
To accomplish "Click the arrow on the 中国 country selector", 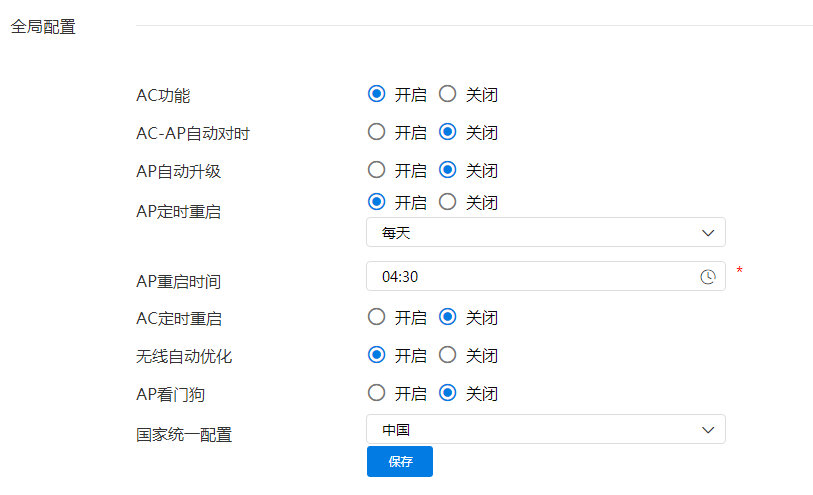I will coord(708,429).
